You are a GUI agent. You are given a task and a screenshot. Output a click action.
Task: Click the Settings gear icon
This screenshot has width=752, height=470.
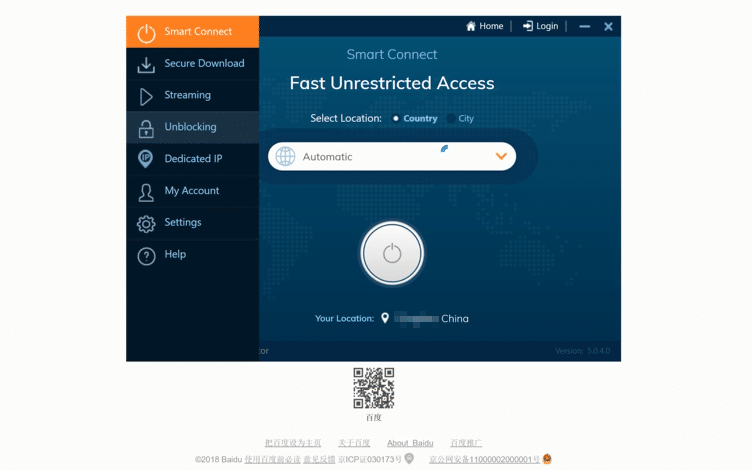pyautogui.click(x=146, y=223)
